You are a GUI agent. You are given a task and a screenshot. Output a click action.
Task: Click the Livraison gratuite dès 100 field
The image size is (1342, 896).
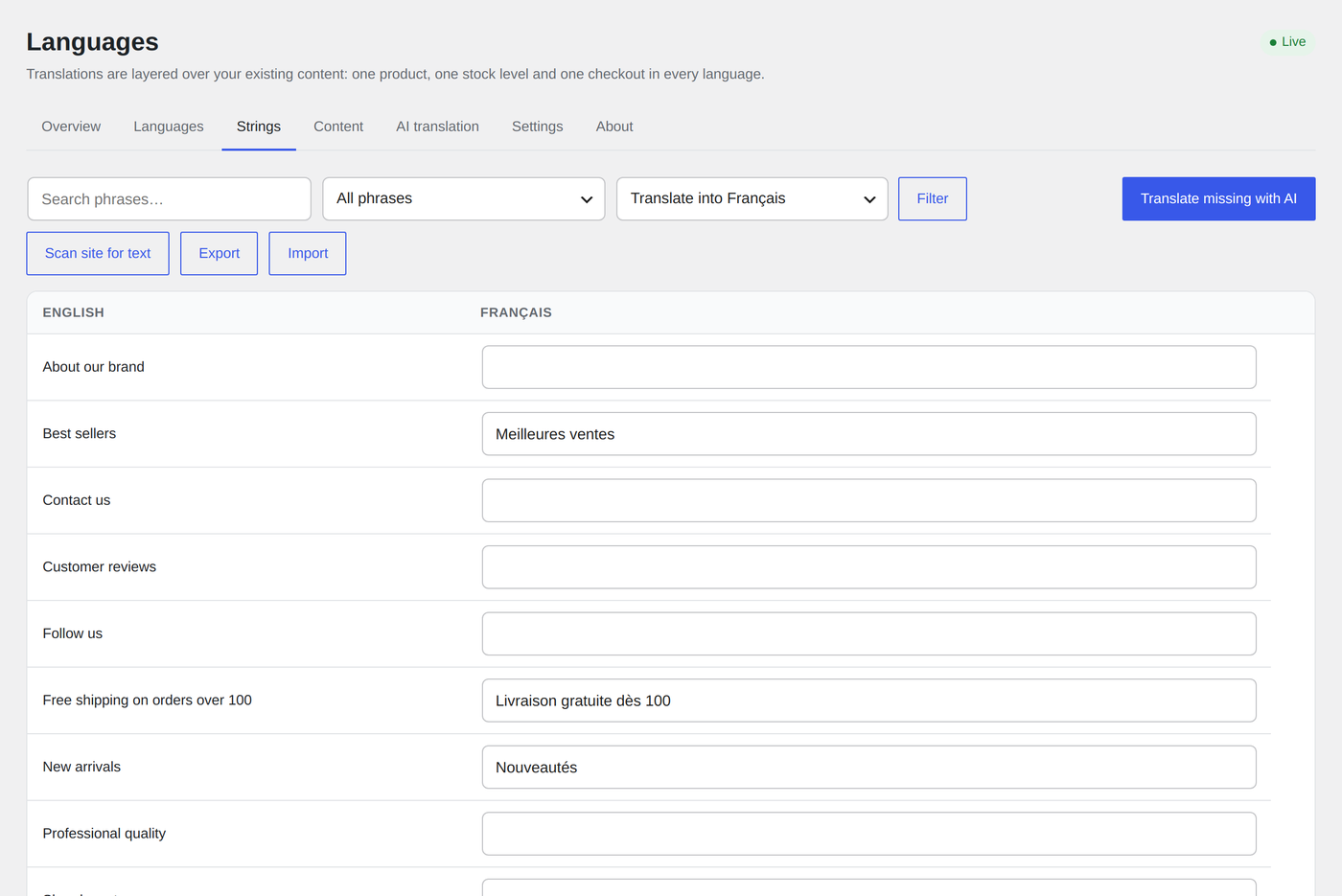pyautogui.click(x=868, y=701)
